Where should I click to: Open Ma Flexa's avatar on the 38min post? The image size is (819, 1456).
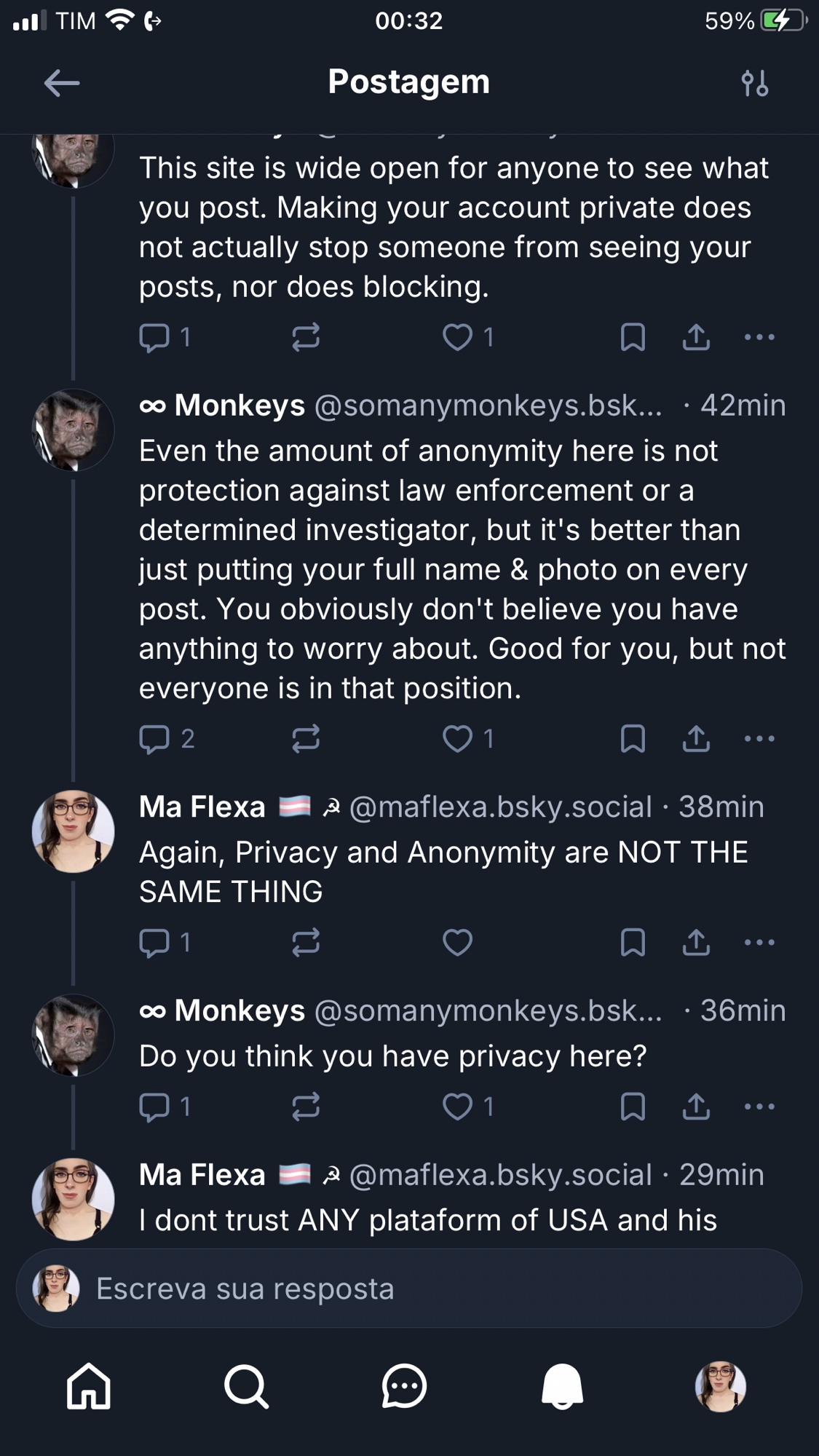tap(73, 831)
